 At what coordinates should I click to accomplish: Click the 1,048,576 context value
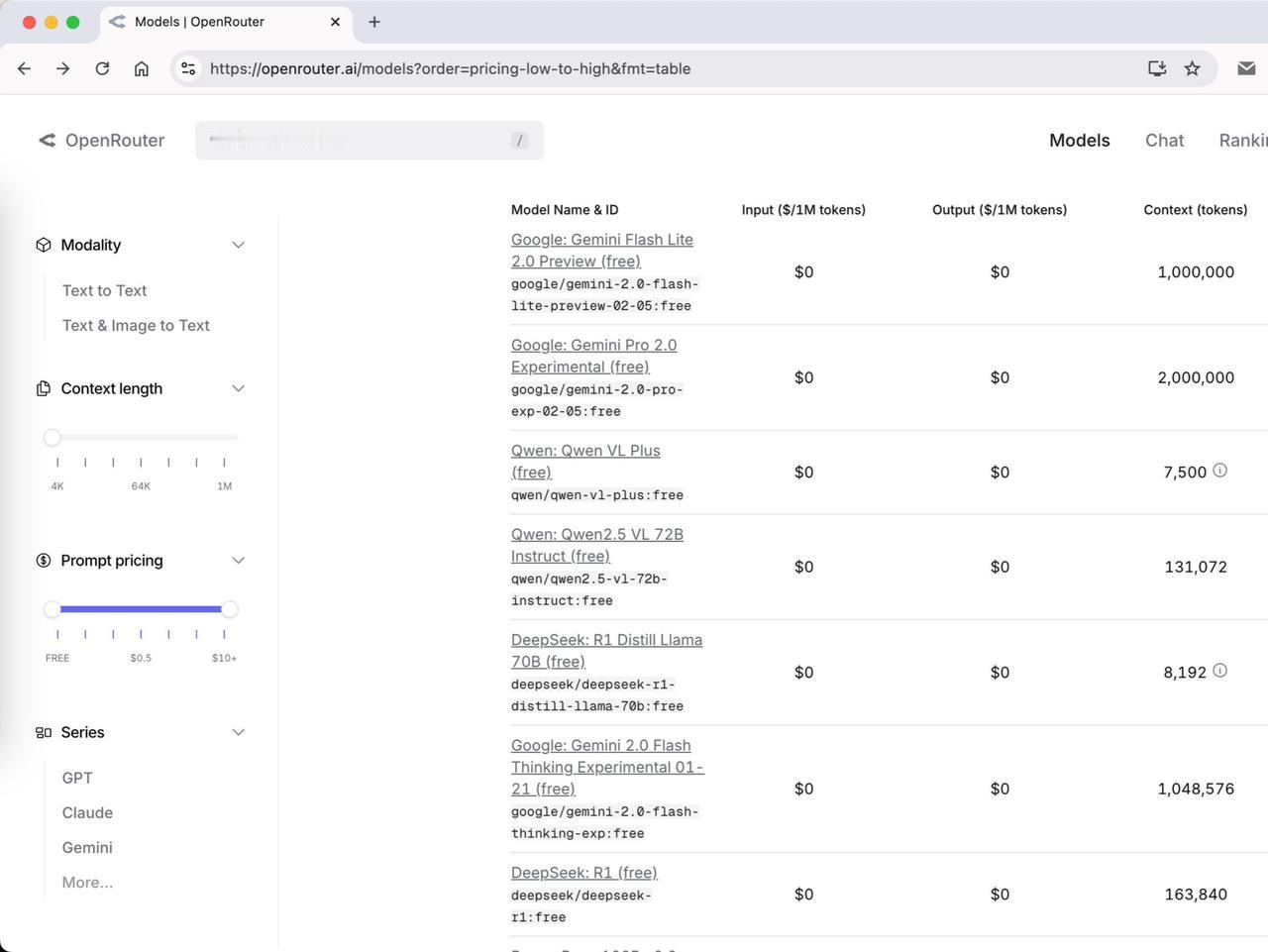click(x=1196, y=789)
